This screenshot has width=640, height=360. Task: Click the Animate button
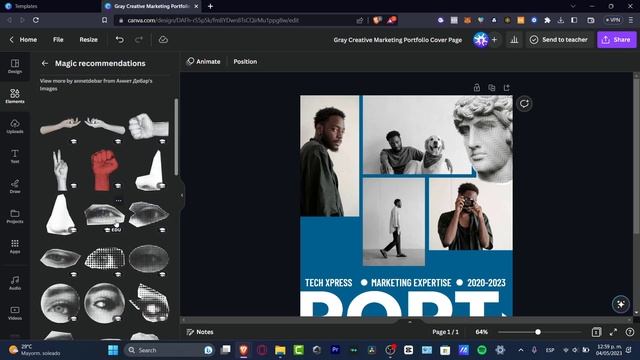pos(203,62)
